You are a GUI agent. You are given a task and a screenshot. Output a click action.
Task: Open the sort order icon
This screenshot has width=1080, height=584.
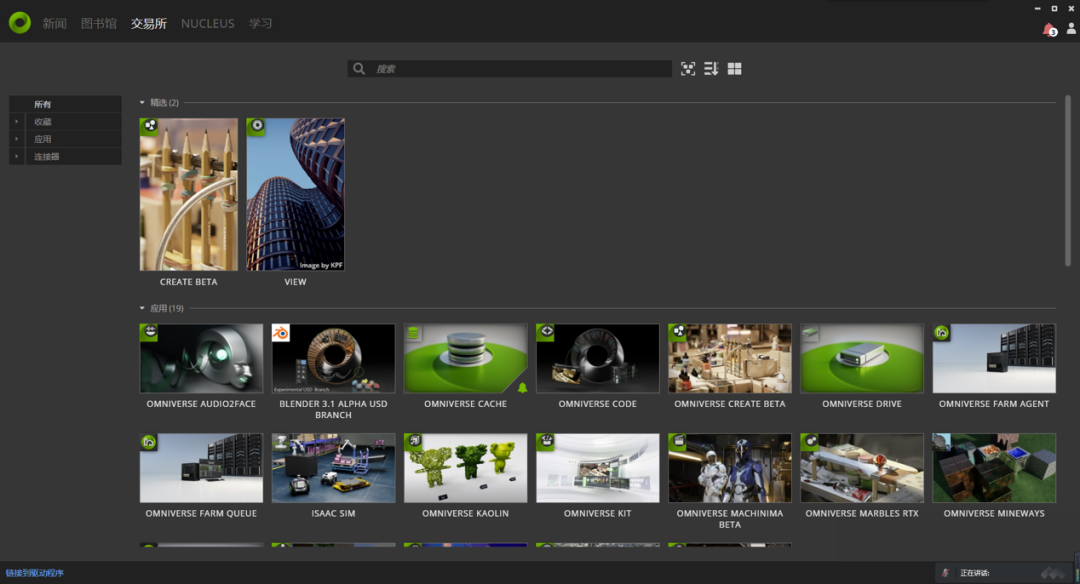[x=711, y=68]
